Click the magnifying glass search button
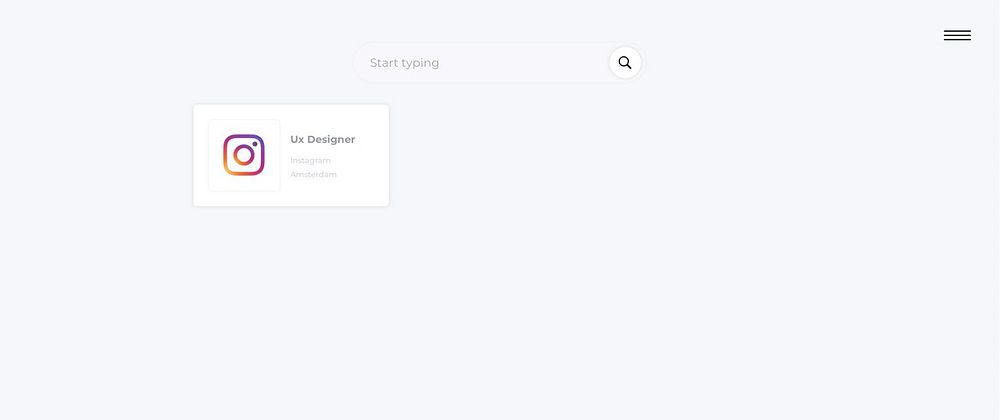 625,62
